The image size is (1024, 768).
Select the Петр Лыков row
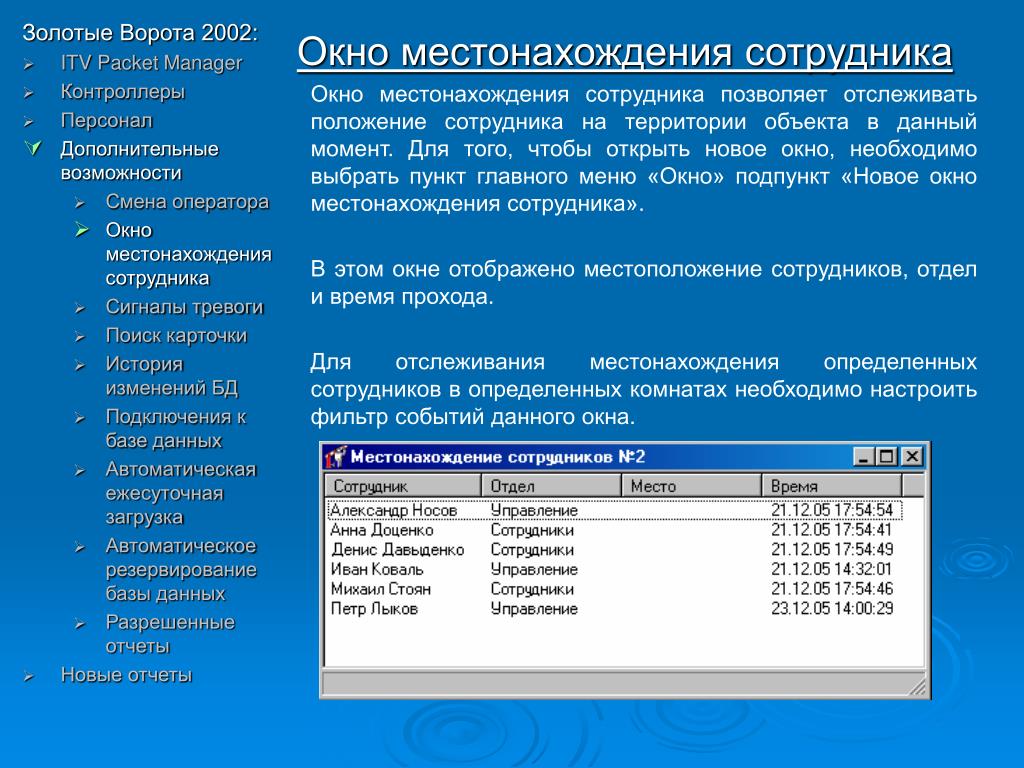tap(614, 609)
